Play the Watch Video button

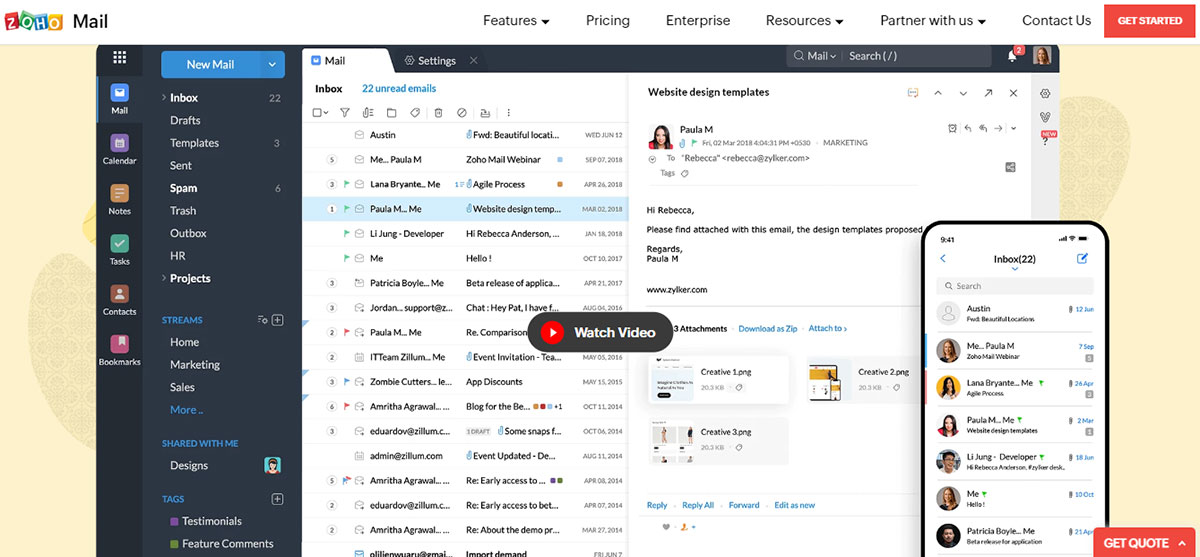(600, 332)
